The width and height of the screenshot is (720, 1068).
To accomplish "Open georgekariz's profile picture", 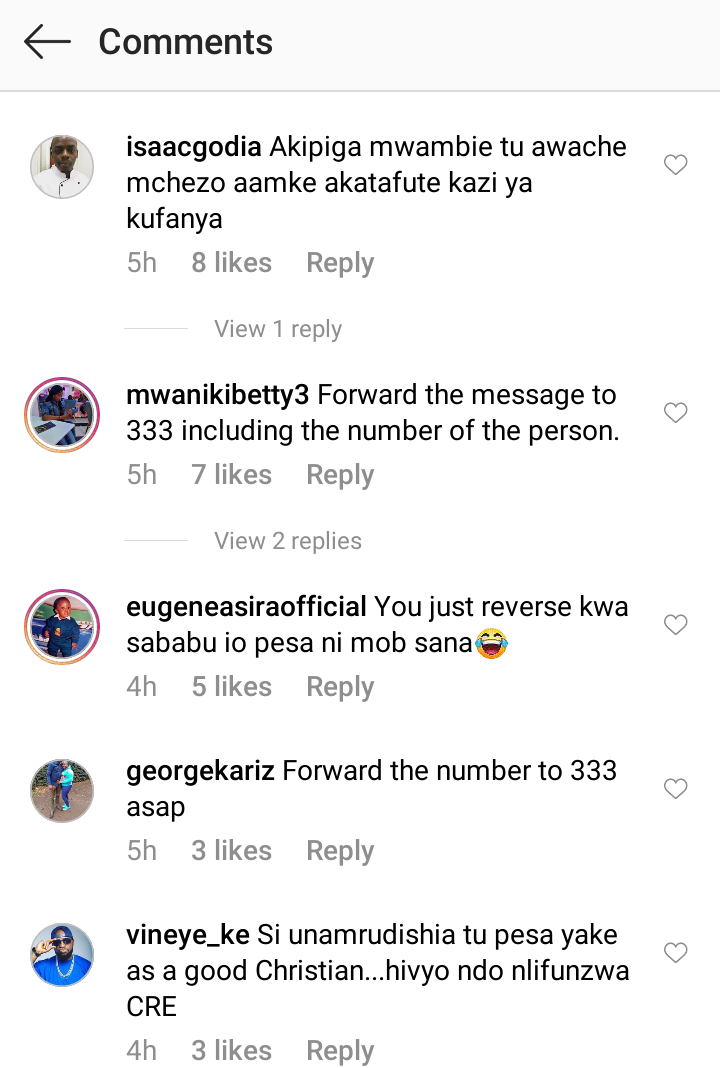I will click(62, 791).
